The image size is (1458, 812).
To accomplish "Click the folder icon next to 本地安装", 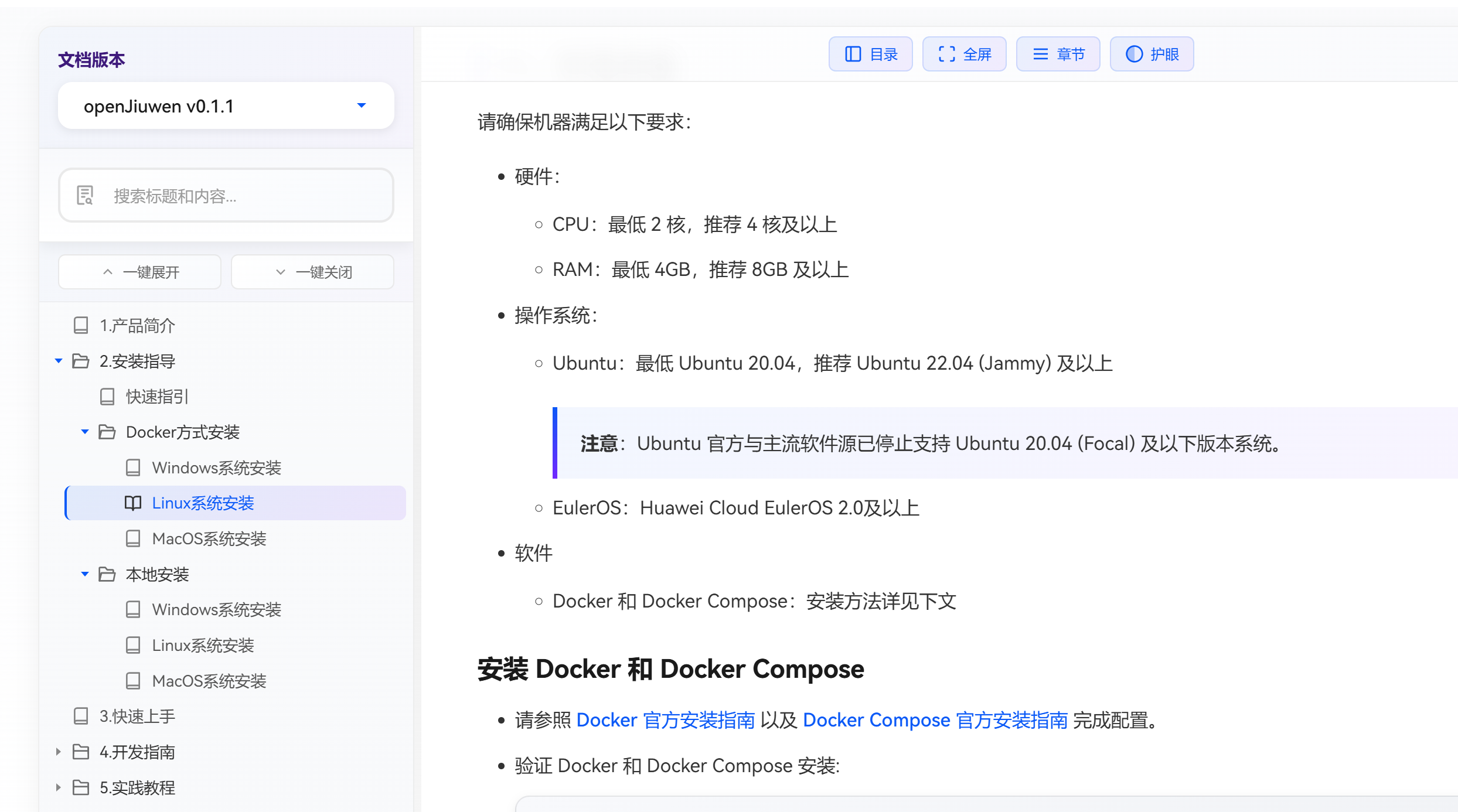I will [x=107, y=574].
